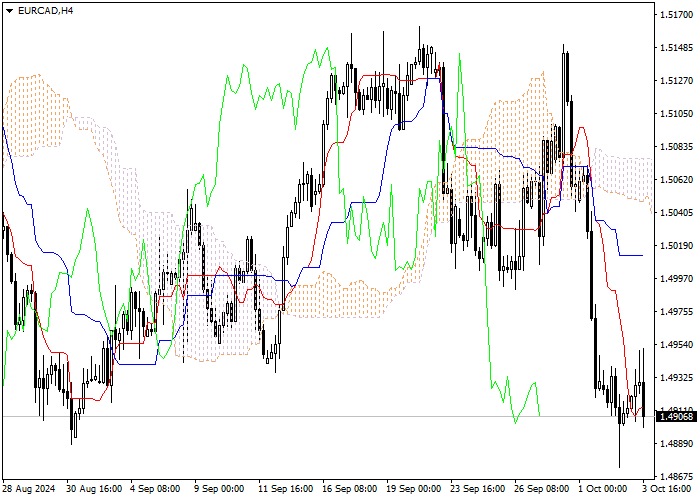Click the 1.51050 price axis label
Viewport: 700px width, 500px height.
[676, 114]
